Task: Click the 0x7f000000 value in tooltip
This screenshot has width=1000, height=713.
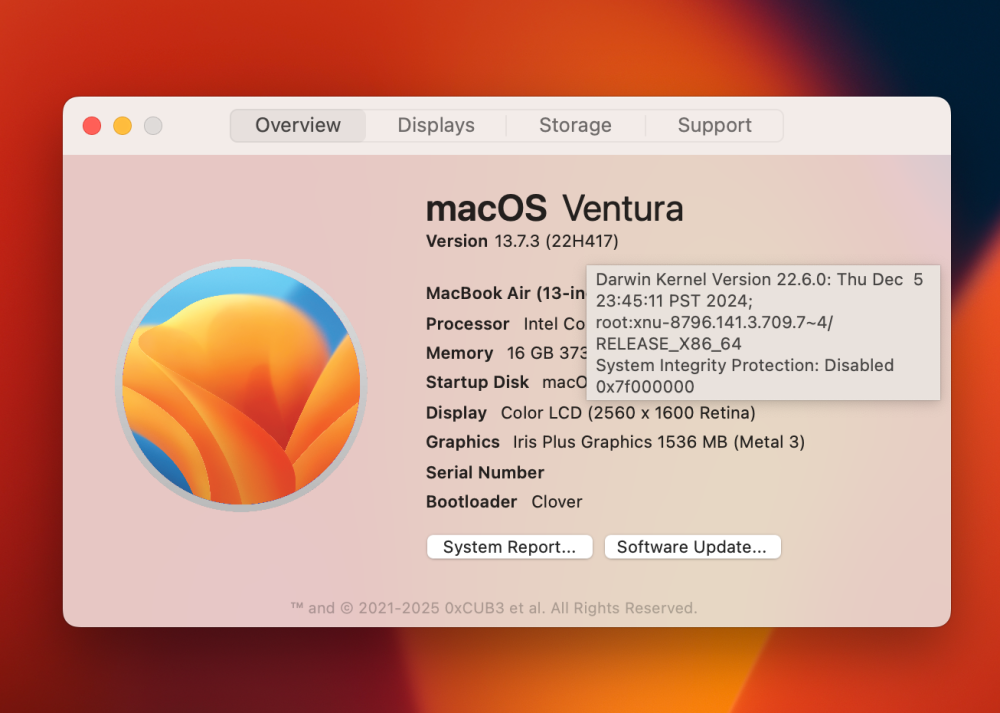Action: pos(645,387)
